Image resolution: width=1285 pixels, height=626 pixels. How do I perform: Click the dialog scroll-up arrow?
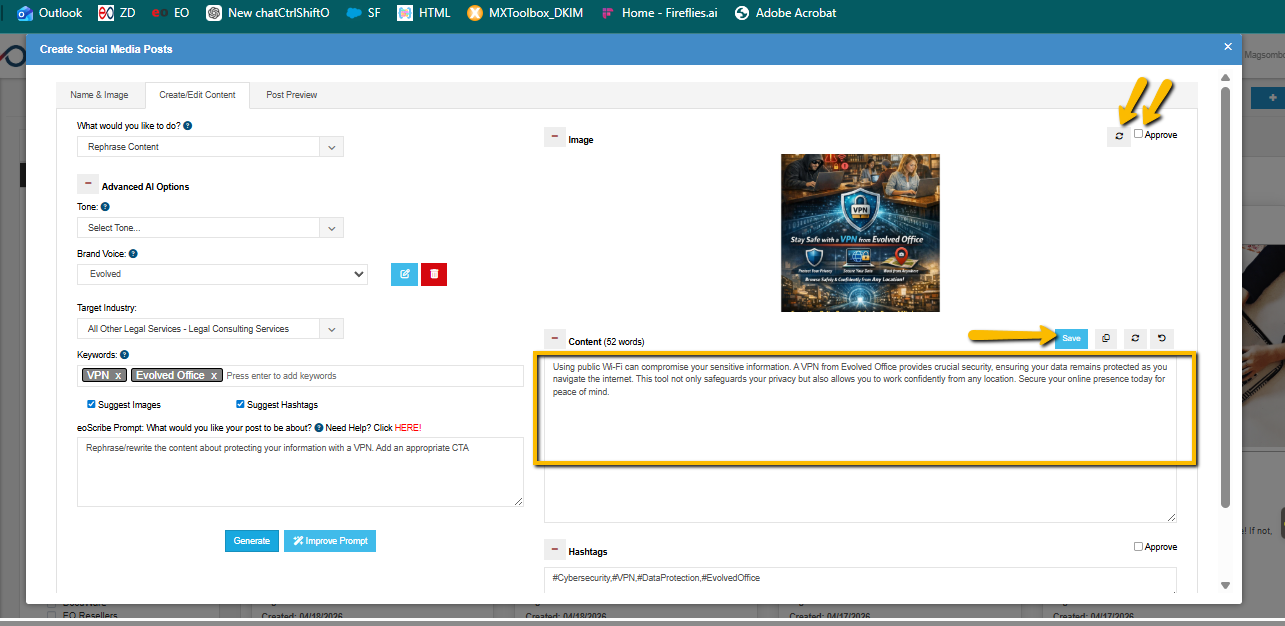click(x=1226, y=78)
